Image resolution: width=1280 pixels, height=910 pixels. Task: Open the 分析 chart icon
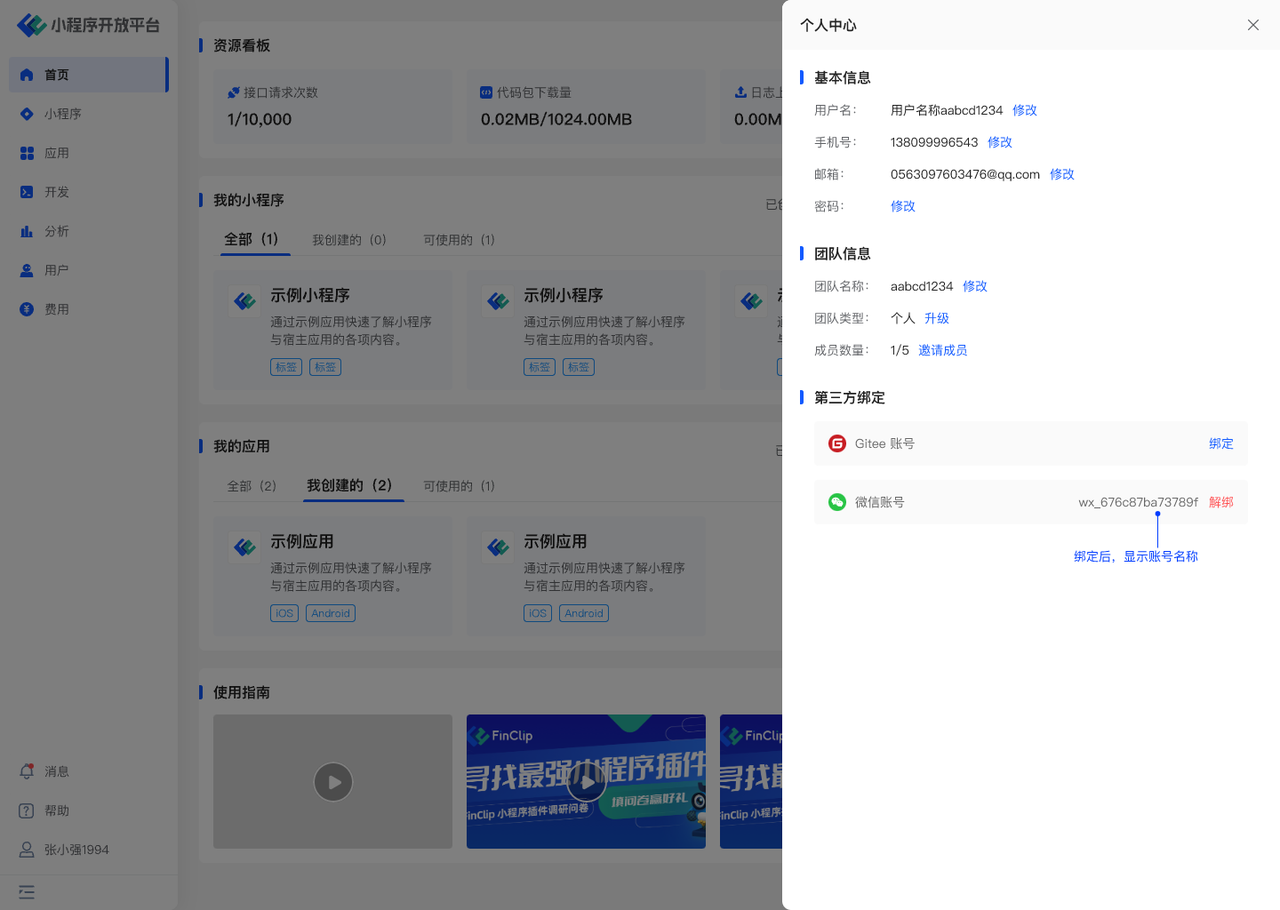point(27,231)
